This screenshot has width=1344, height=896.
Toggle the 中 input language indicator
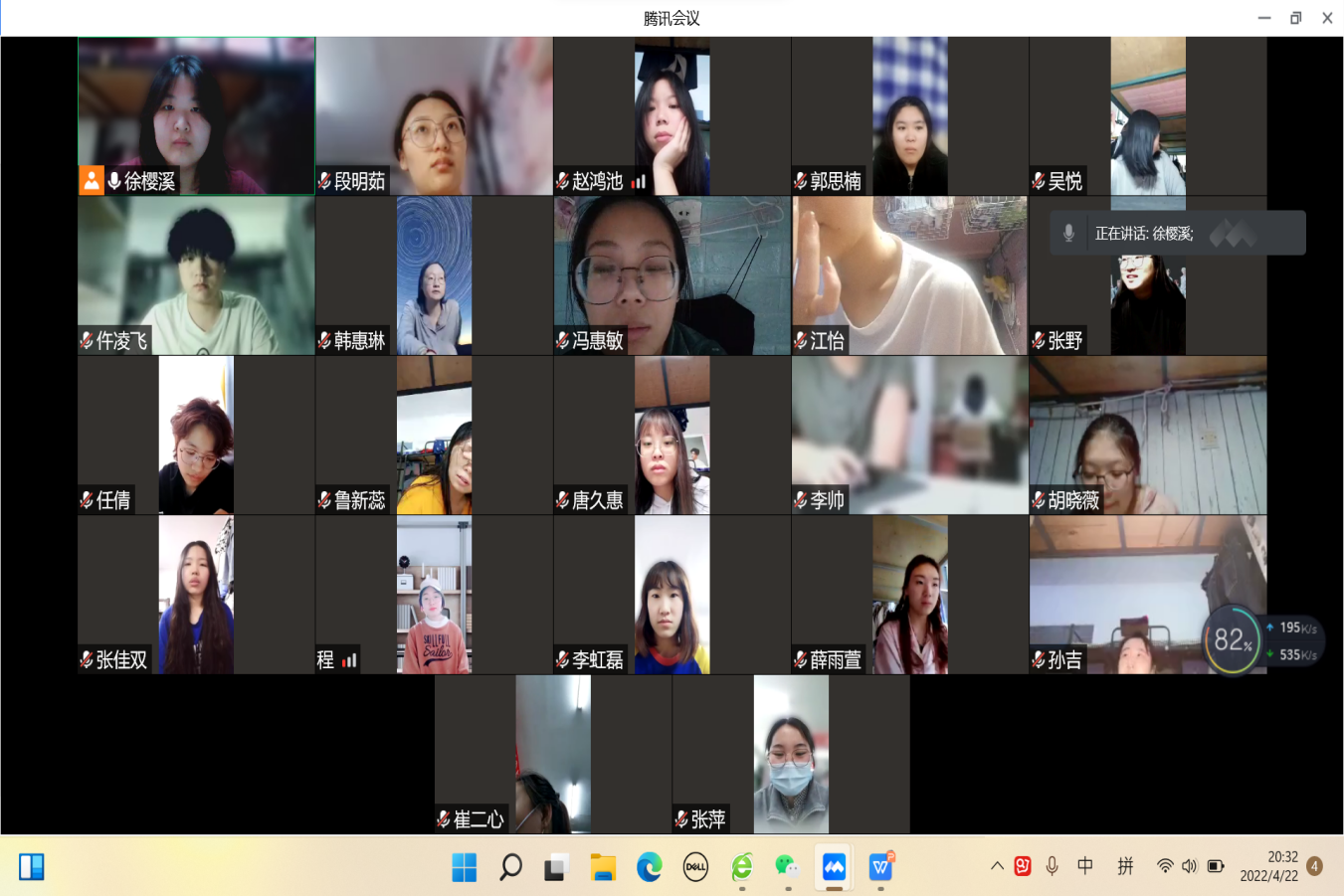point(1085,866)
